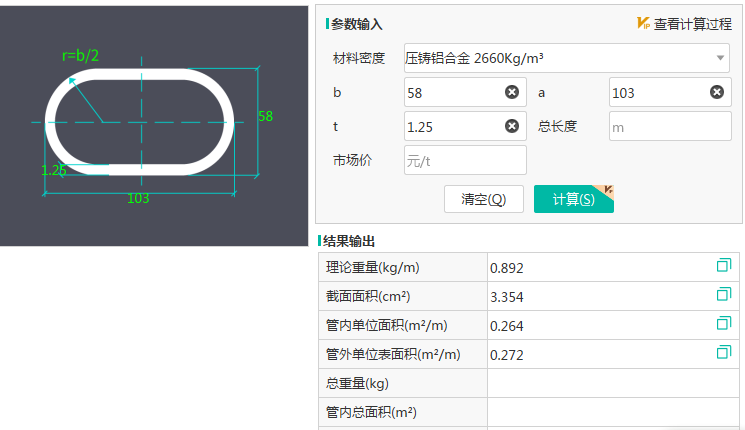Click the 截面面积(cm²) label
Image resolution: width=745 pixels, height=430 pixels.
click(x=368, y=296)
